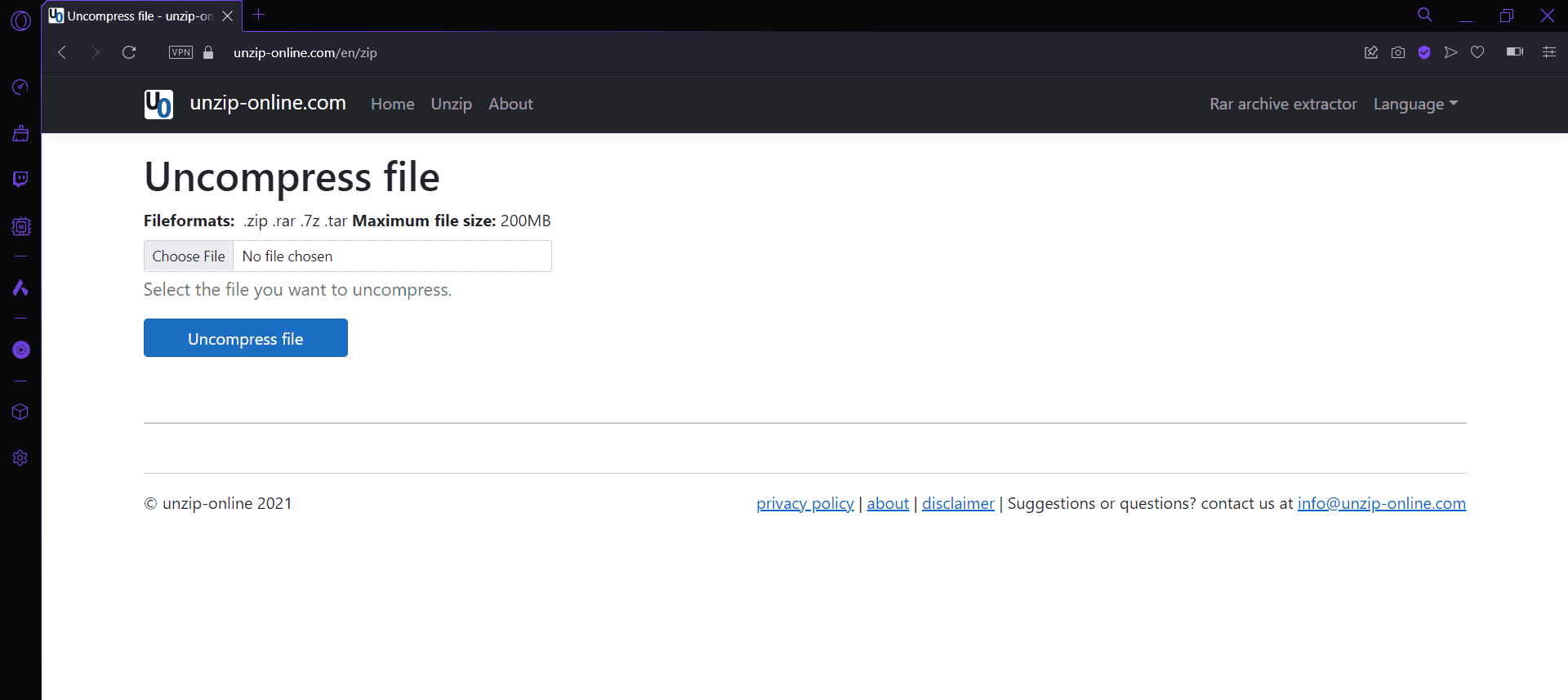This screenshot has width=1568, height=700.
Task: Open the privacy policy link
Action: coord(805,503)
